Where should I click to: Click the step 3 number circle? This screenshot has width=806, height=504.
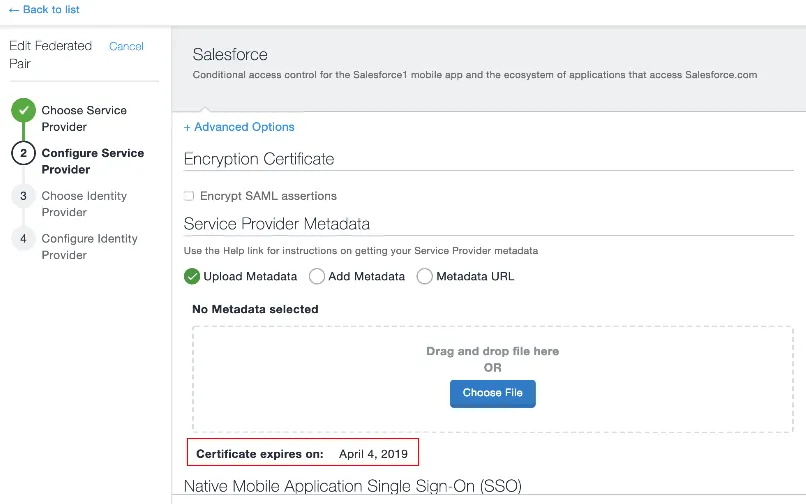(x=23, y=196)
